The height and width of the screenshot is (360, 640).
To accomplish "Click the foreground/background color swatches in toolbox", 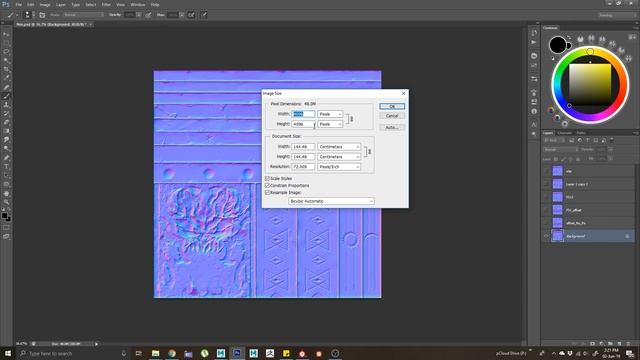I will click(x=6, y=216).
